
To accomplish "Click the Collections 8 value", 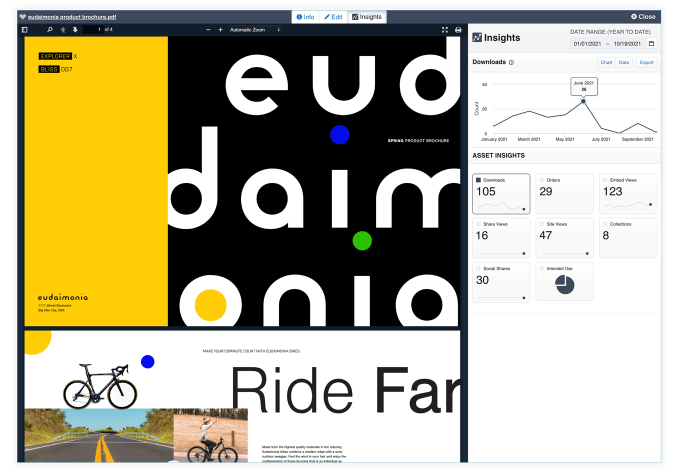I will tap(605, 236).
